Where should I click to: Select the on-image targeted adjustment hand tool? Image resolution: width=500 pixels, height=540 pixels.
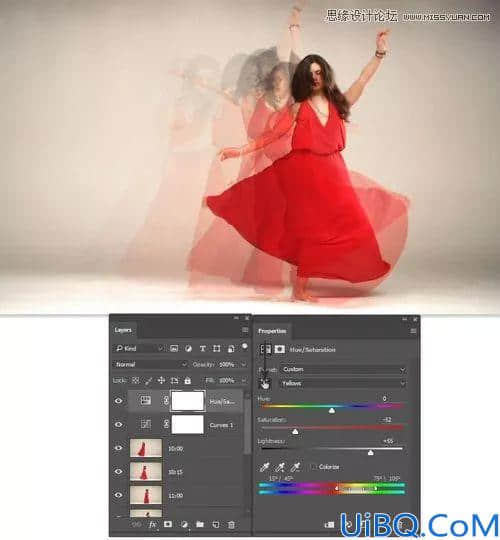pos(265,384)
